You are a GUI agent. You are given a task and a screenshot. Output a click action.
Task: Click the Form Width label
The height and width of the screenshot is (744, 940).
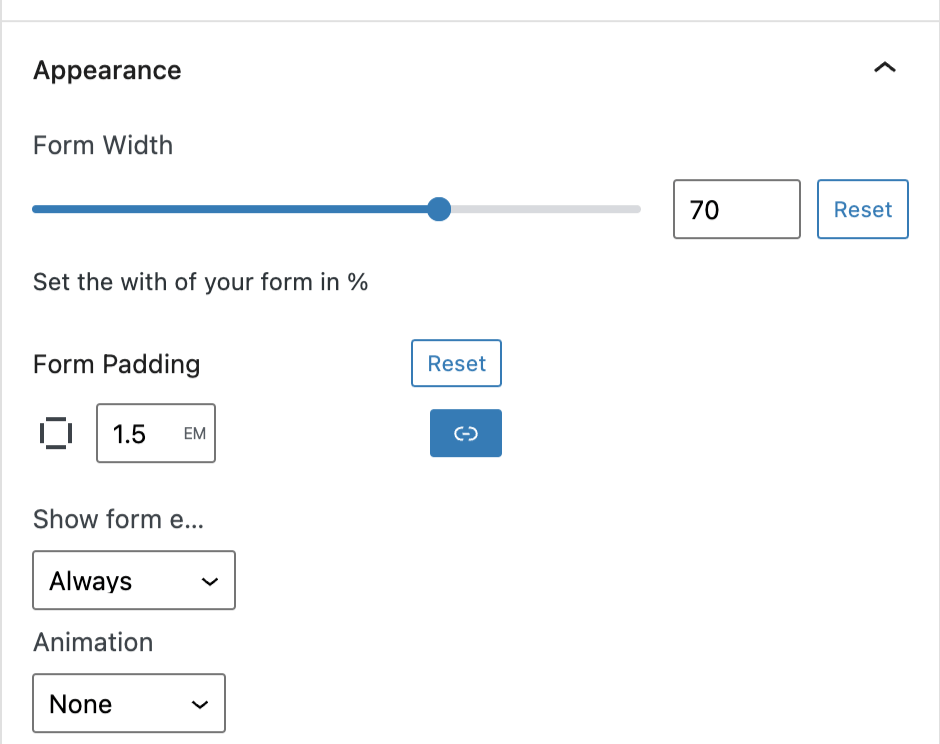click(103, 145)
